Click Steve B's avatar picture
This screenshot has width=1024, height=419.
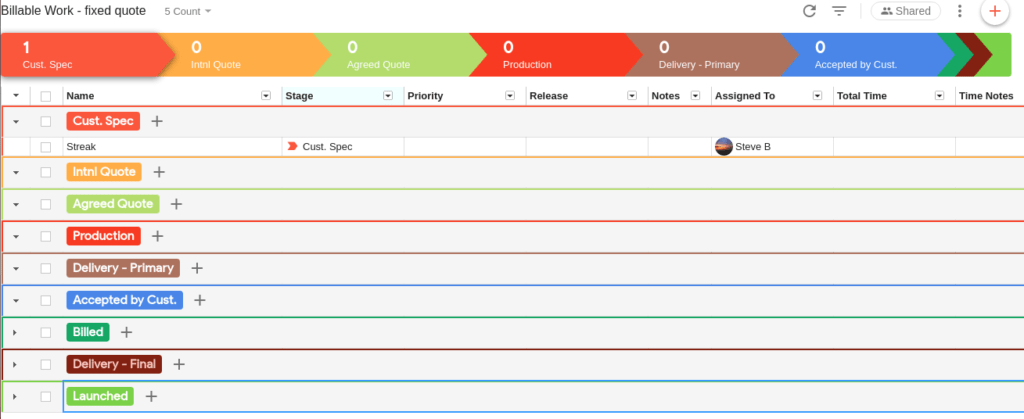tap(724, 147)
